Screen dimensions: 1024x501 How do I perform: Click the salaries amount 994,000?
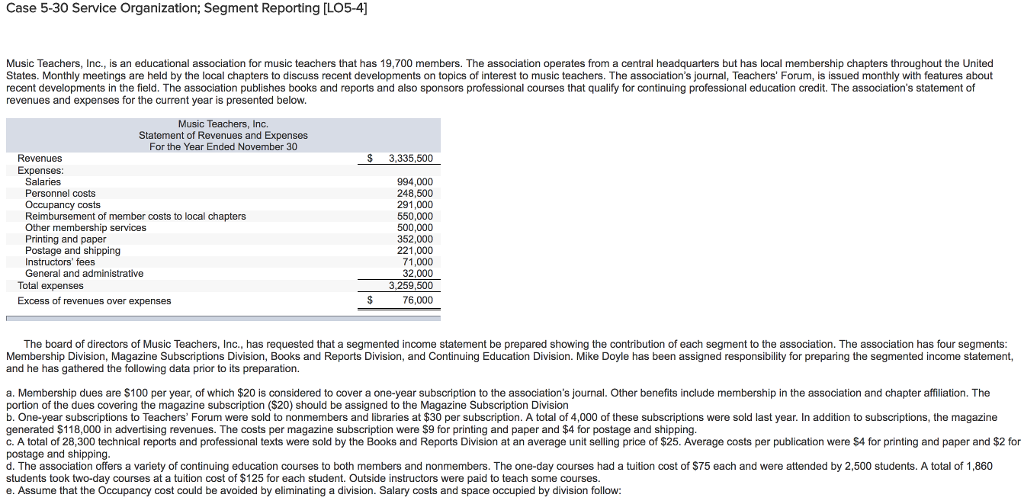pos(415,182)
